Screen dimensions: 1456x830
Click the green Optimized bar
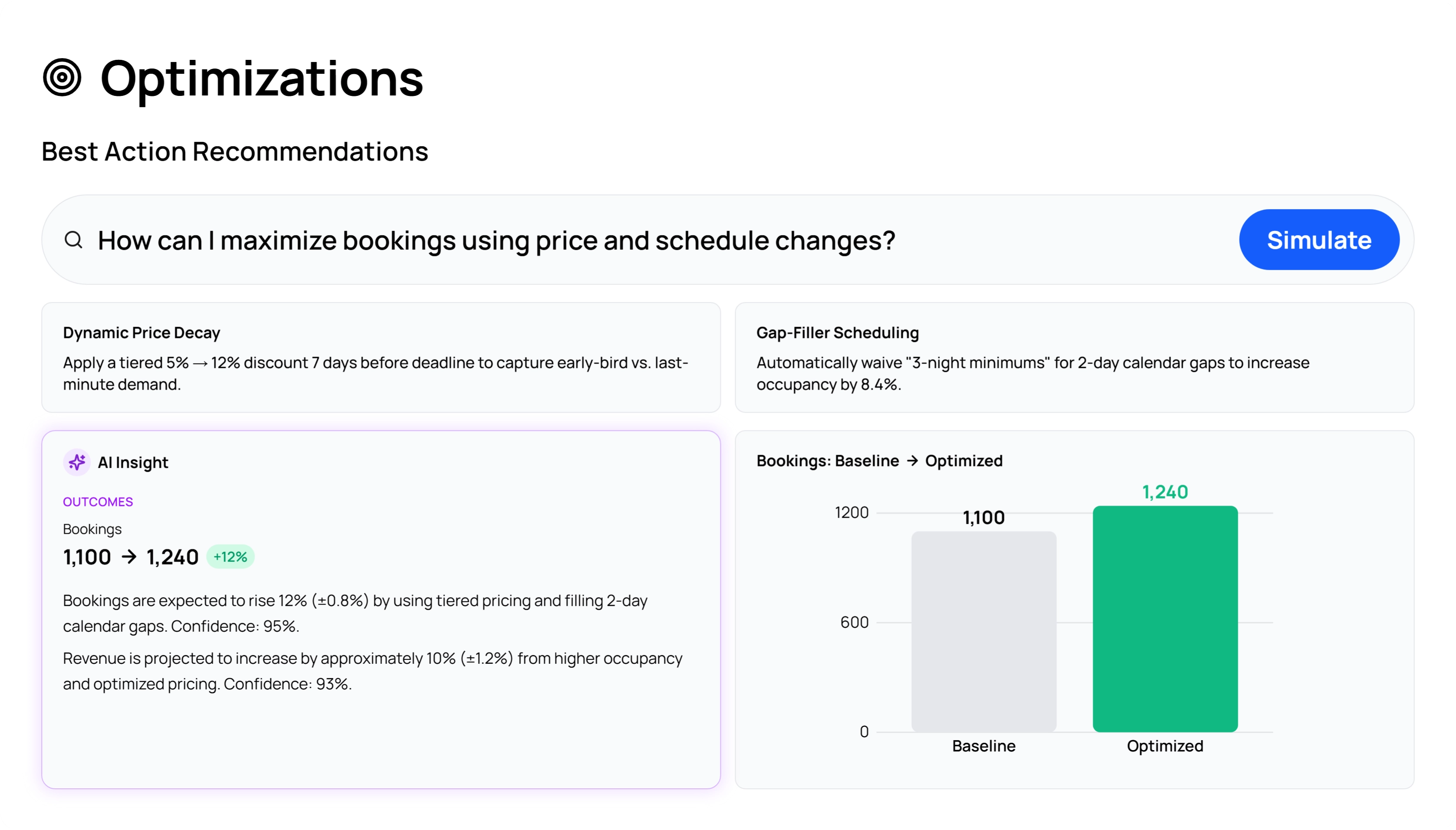coord(1165,619)
